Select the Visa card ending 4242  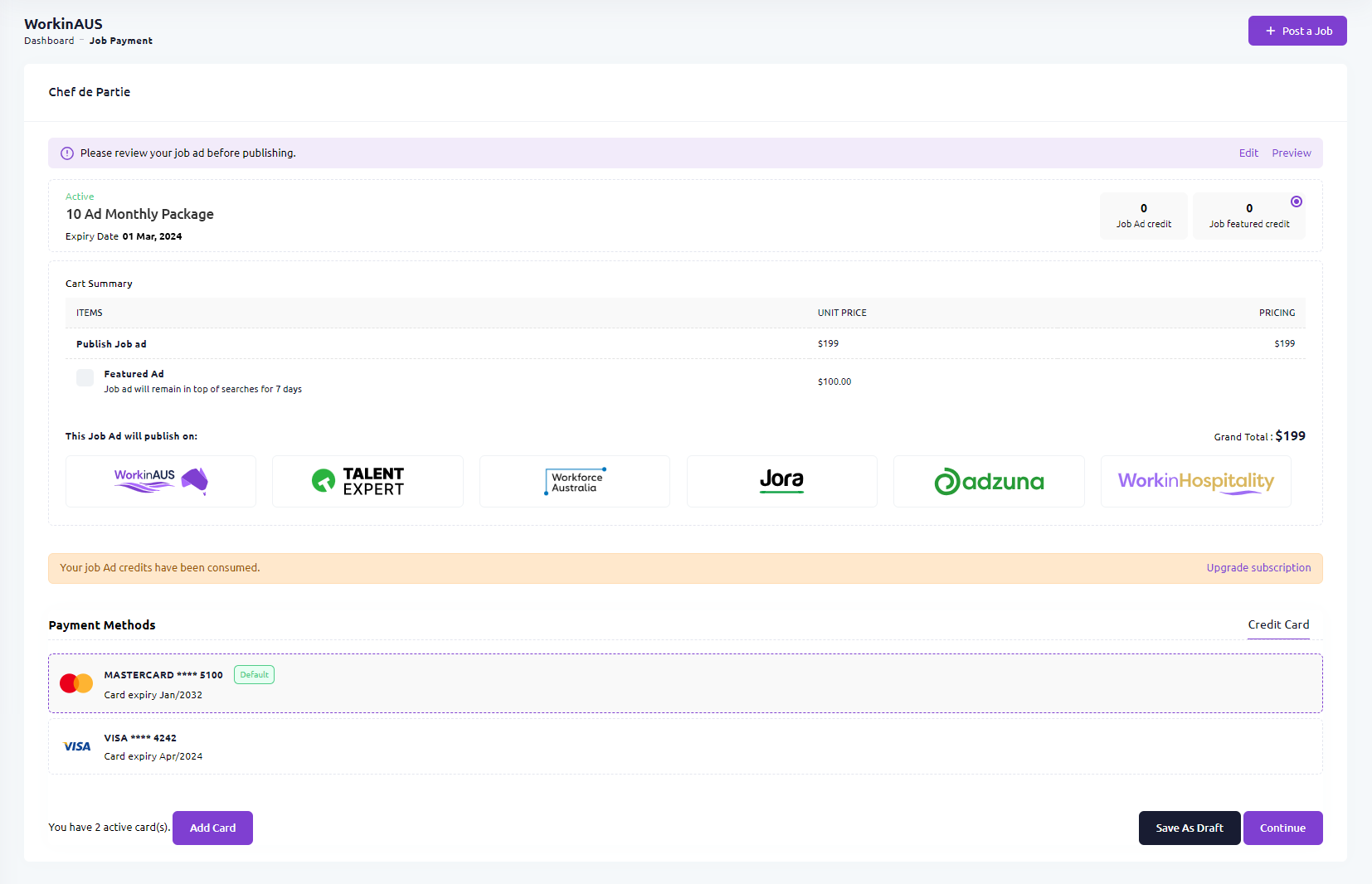tap(685, 746)
